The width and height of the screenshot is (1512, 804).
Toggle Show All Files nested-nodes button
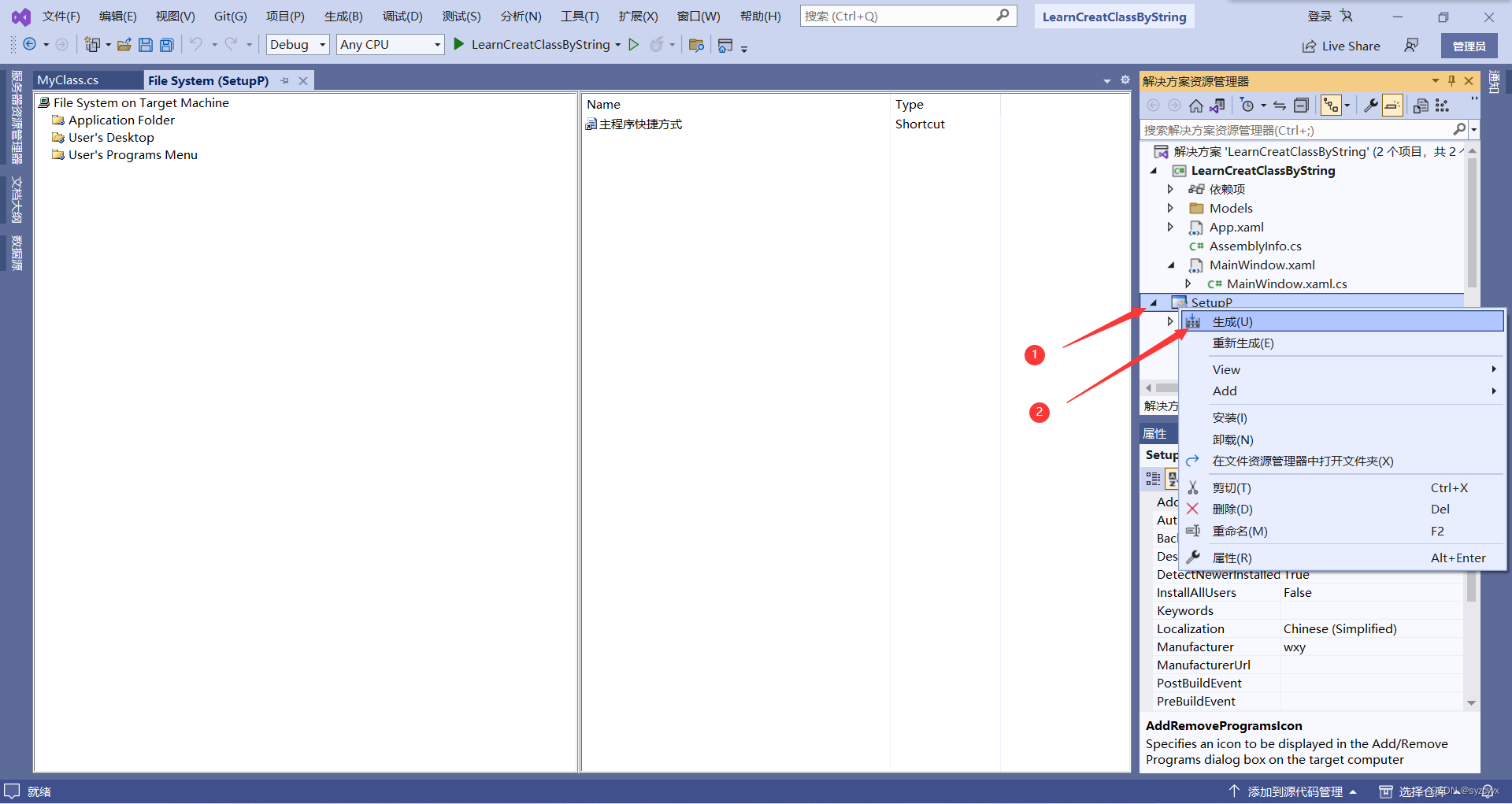pos(1331,106)
